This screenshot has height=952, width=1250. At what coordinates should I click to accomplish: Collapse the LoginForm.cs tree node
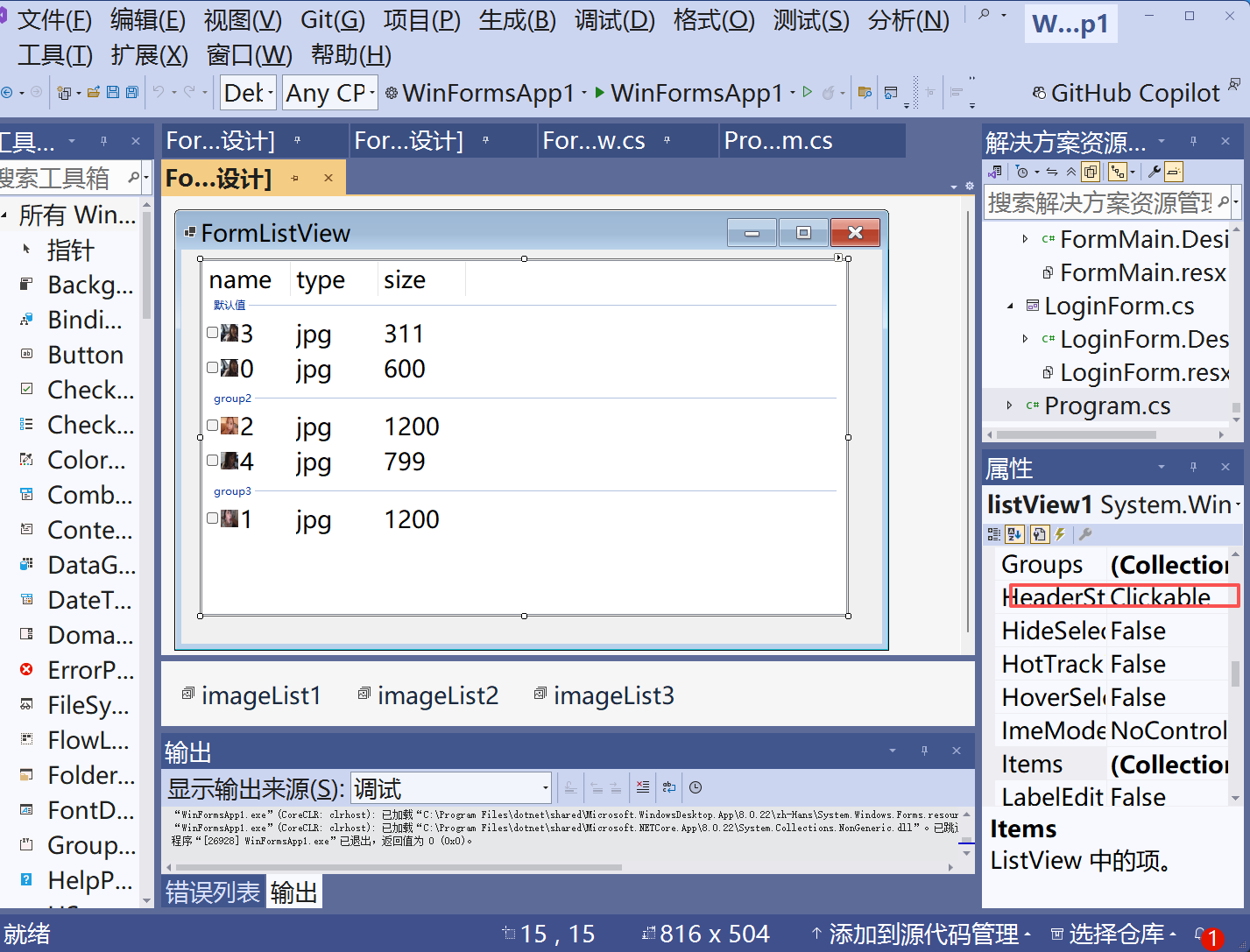coord(1010,307)
